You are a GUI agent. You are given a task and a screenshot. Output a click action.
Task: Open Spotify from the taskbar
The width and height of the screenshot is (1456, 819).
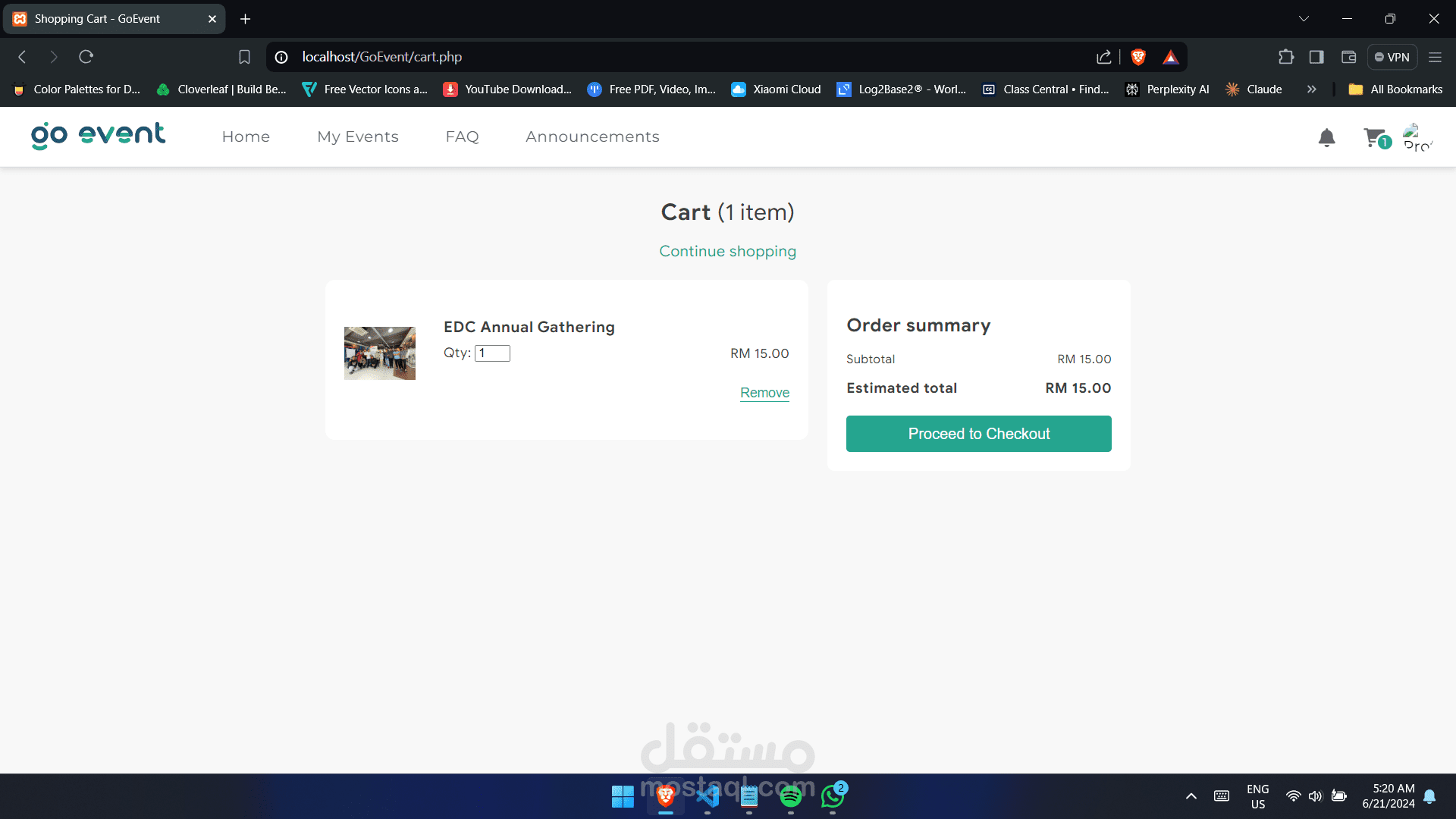coord(790,796)
